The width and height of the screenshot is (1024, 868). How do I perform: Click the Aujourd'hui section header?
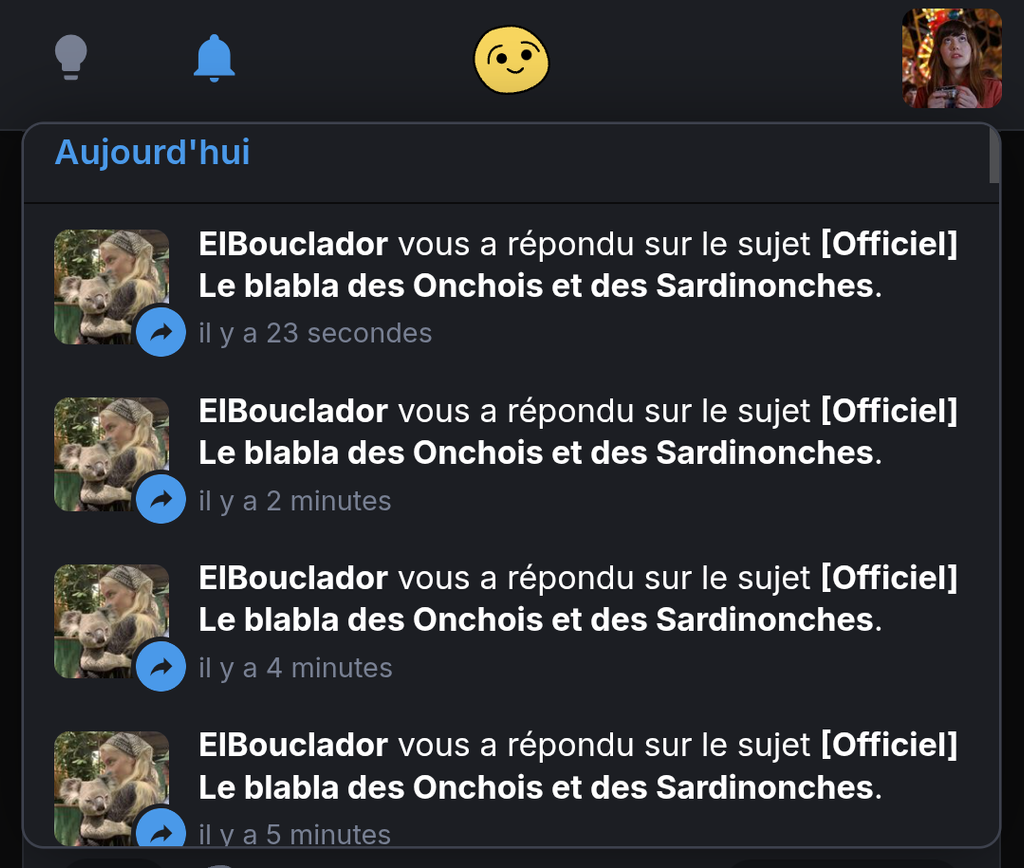[x=152, y=153]
